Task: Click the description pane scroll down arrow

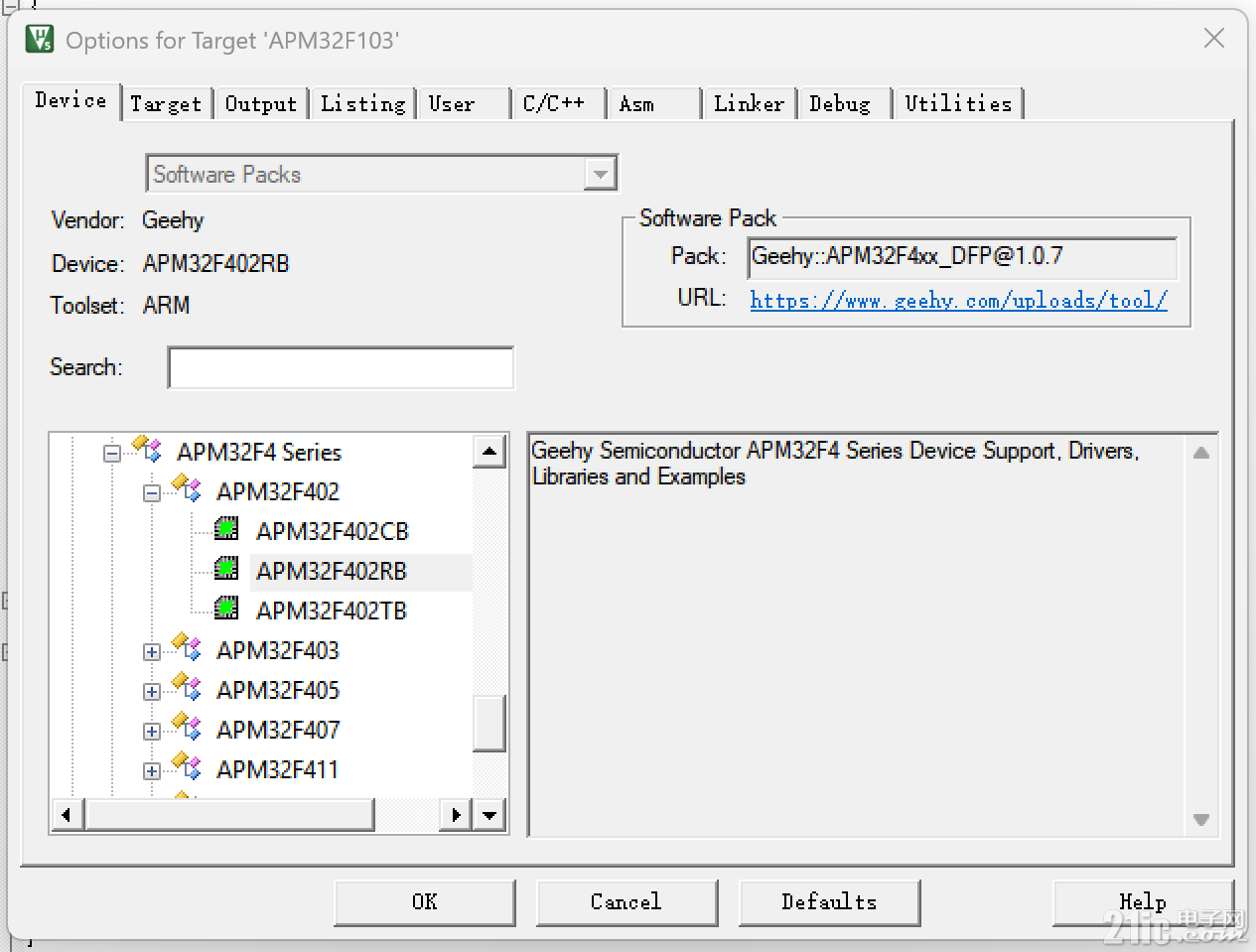Action: tap(1201, 819)
